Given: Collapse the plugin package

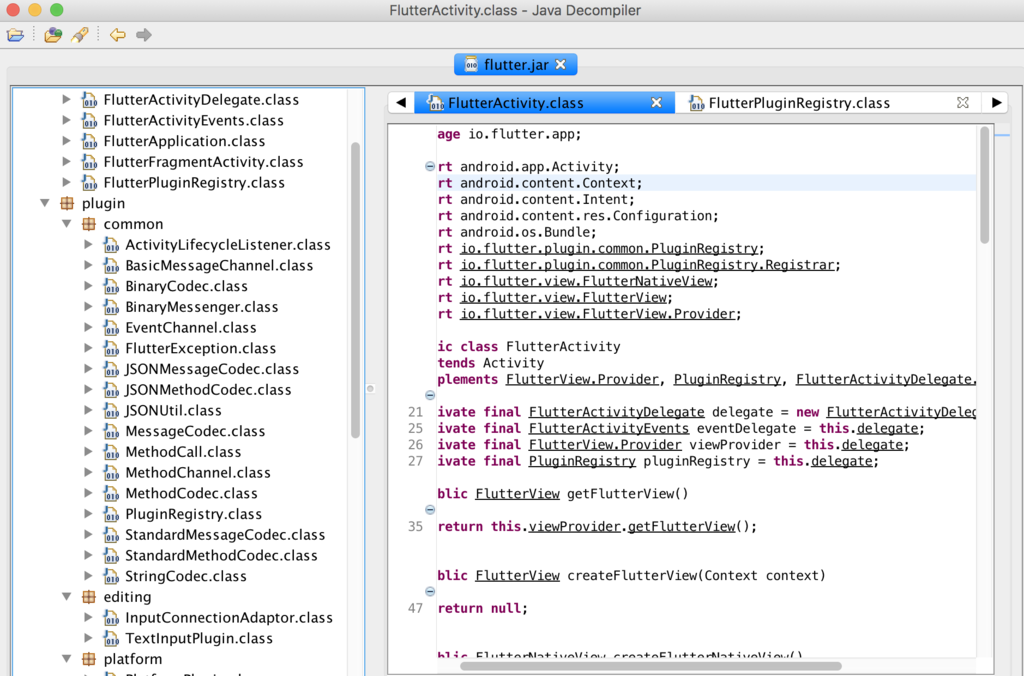Looking at the screenshot, I should tap(45, 203).
